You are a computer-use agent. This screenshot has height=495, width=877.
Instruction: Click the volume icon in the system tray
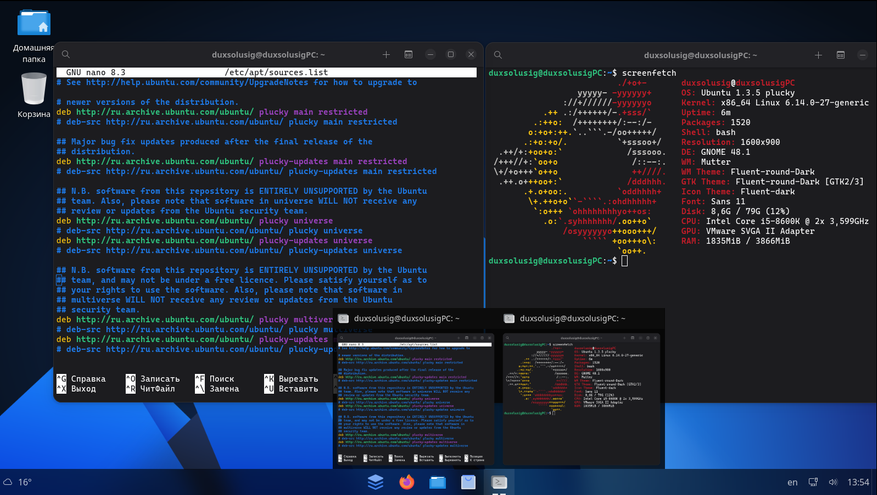pos(833,482)
